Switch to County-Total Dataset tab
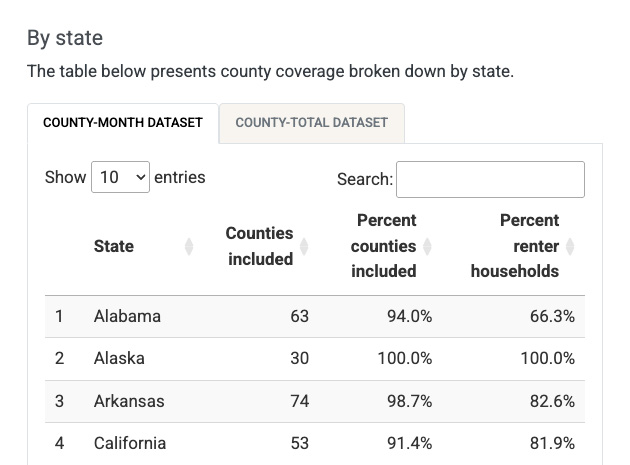 [x=311, y=123]
